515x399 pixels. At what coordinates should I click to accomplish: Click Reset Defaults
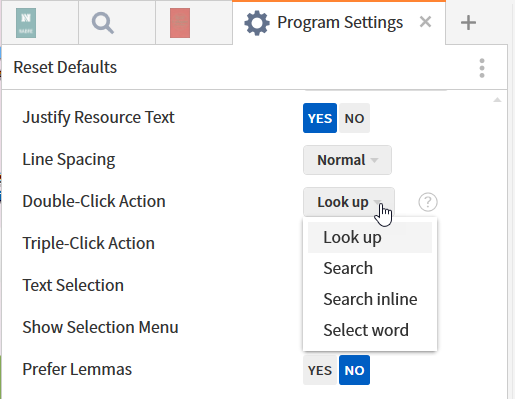tap(65, 67)
